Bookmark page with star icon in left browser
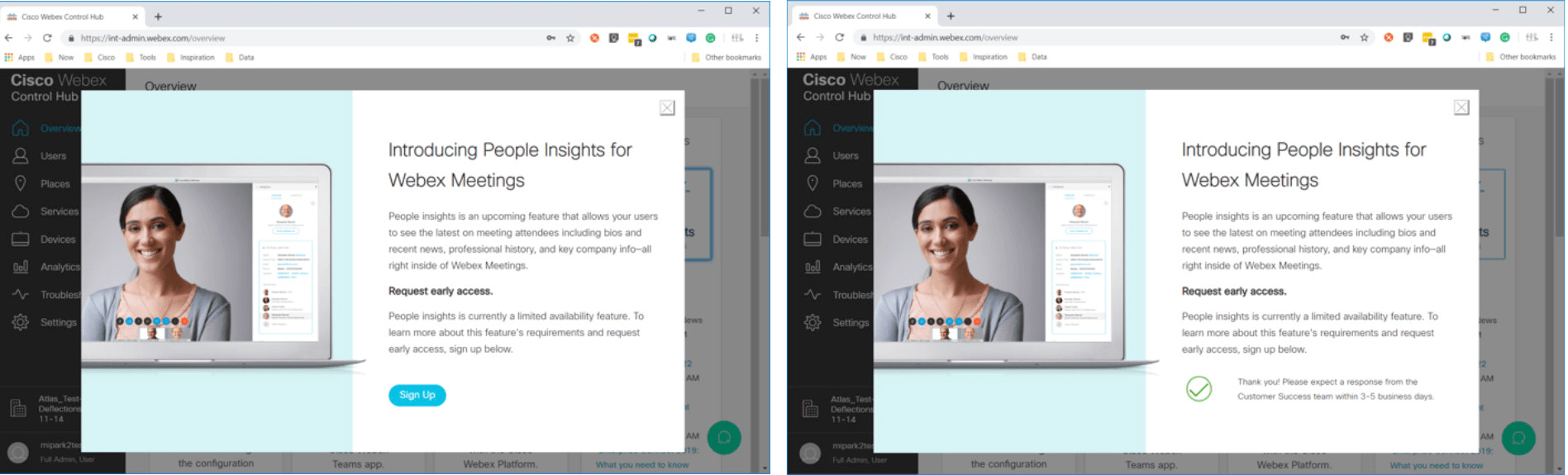This screenshot has width=1568, height=475. pyautogui.click(x=570, y=38)
